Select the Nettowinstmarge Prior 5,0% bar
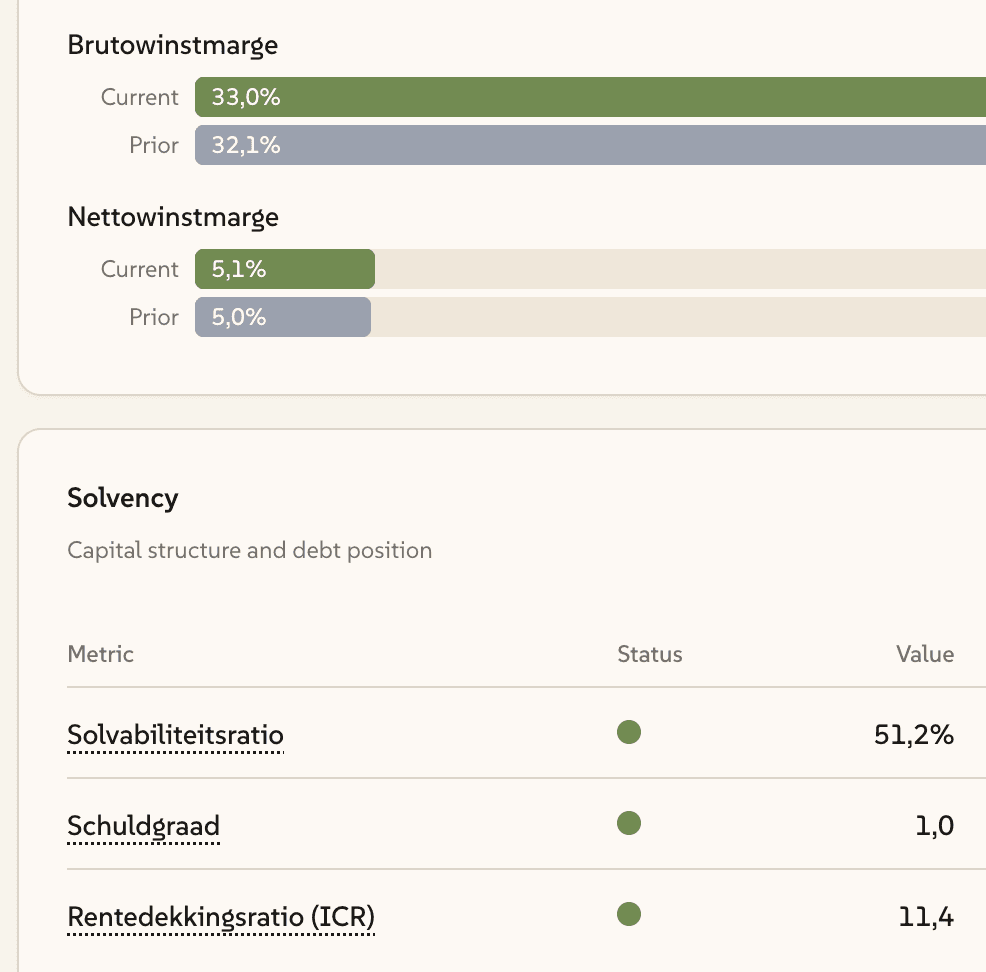986x972 pixels. point(283,317)
